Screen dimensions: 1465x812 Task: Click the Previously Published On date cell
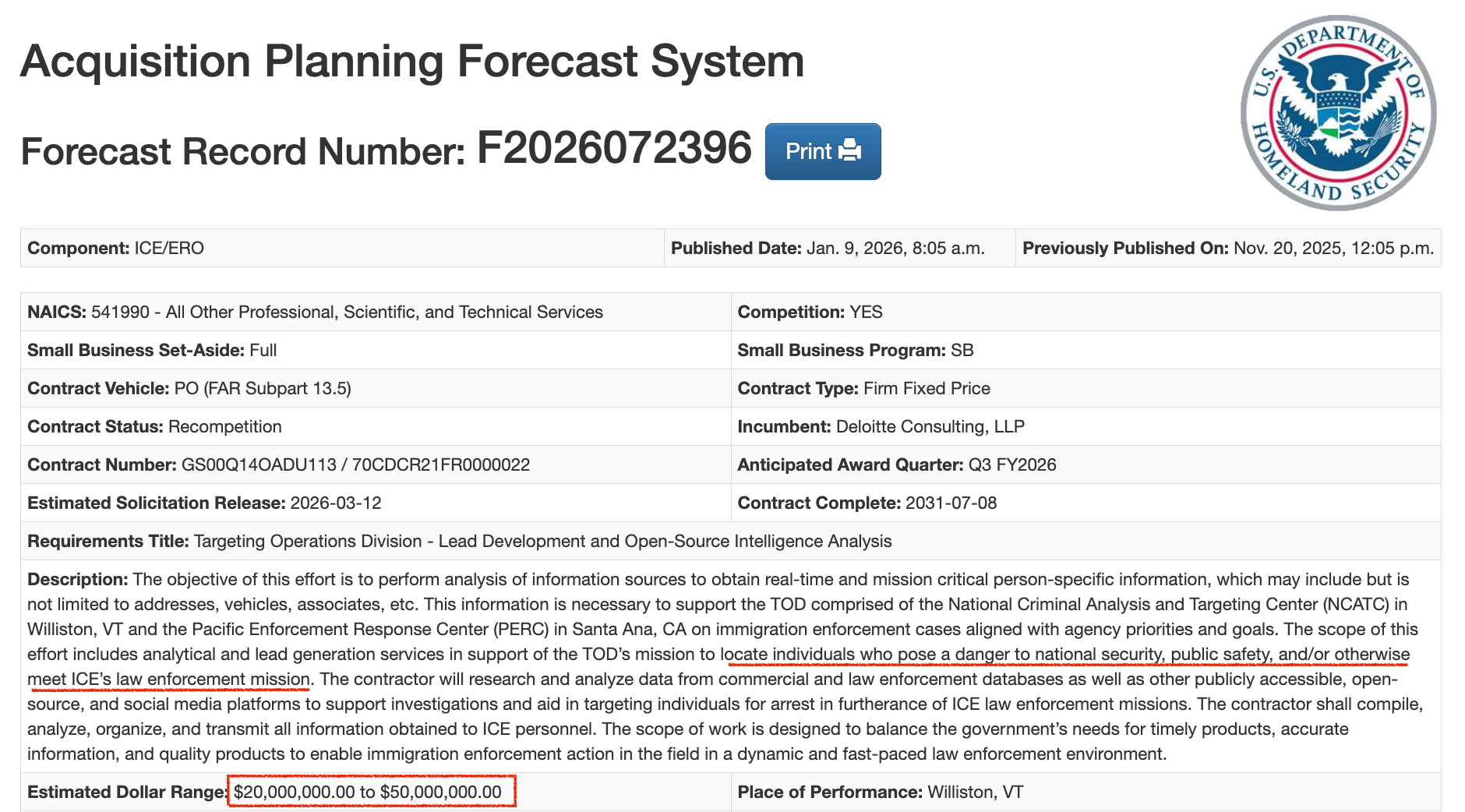pyautogui.click(x=1227, y=248)
